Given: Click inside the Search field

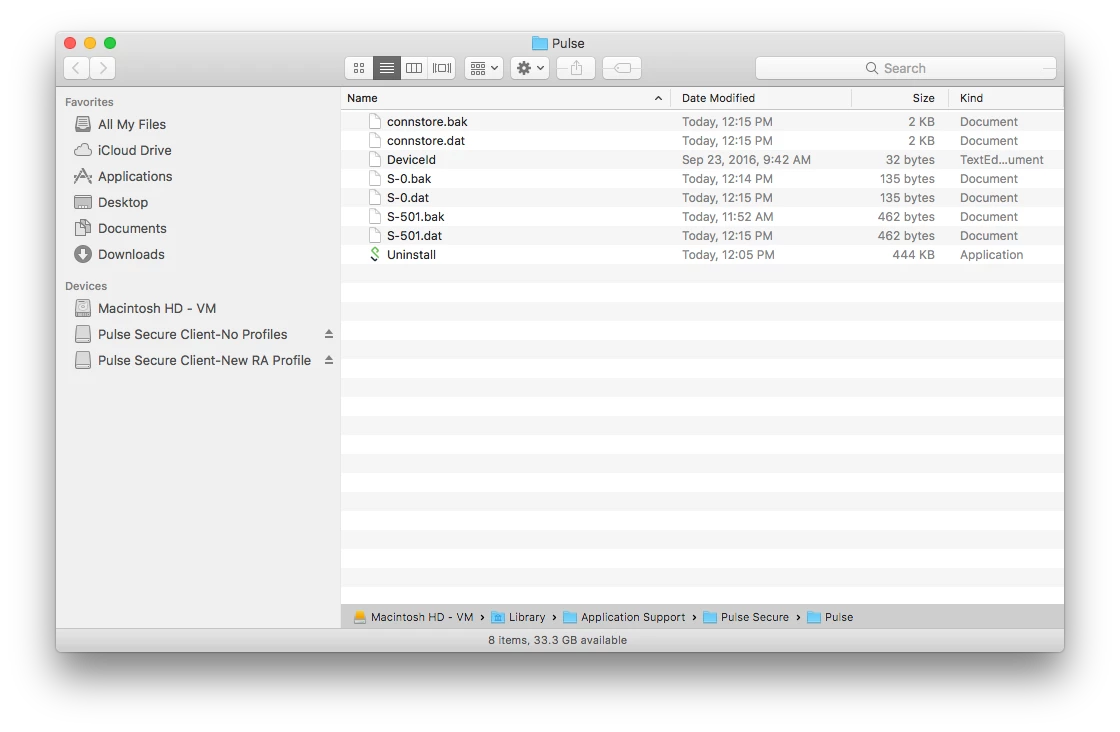Looking at the screenshot, I should [906, 68].
